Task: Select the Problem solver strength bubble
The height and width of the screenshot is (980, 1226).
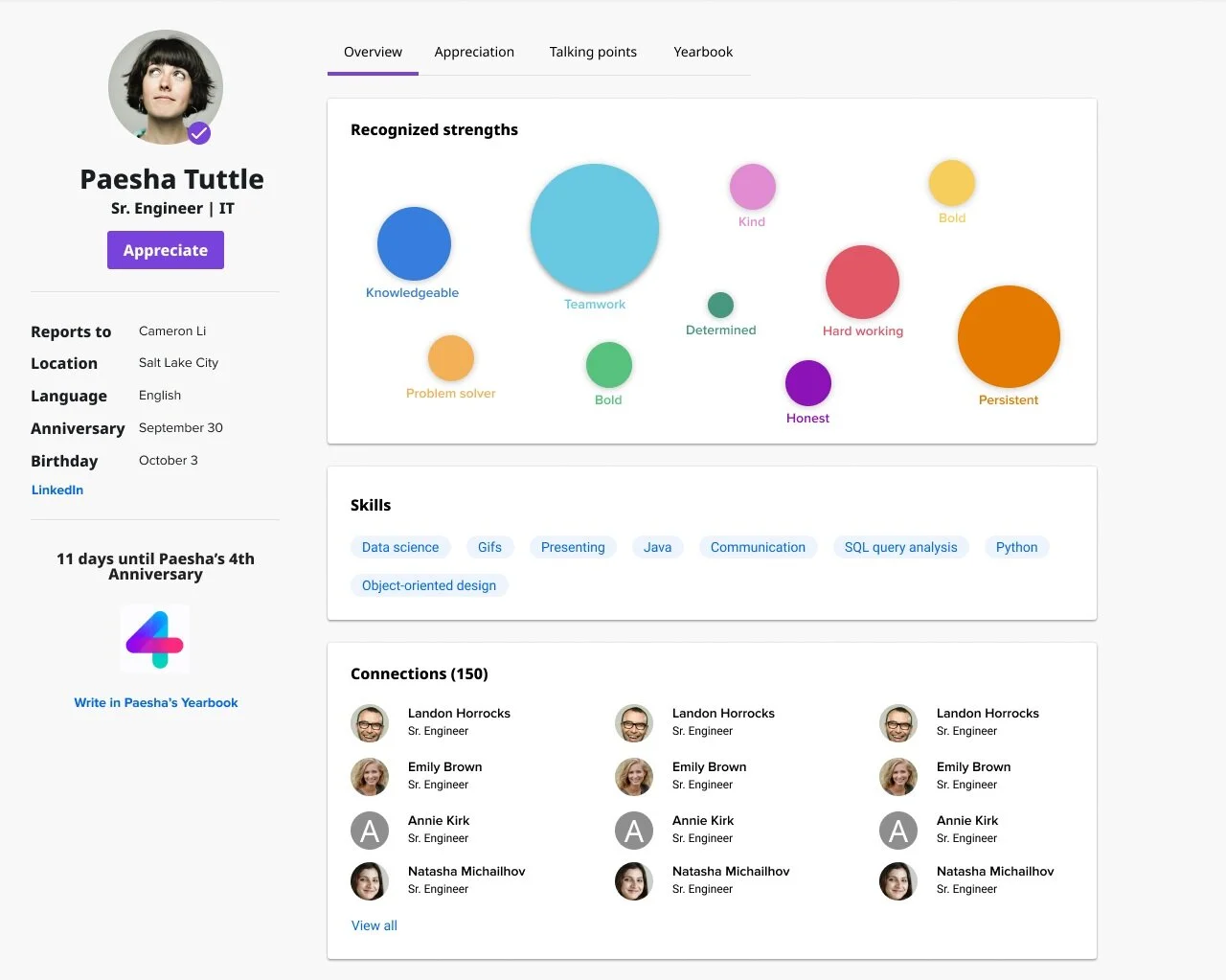Action: 451,358
